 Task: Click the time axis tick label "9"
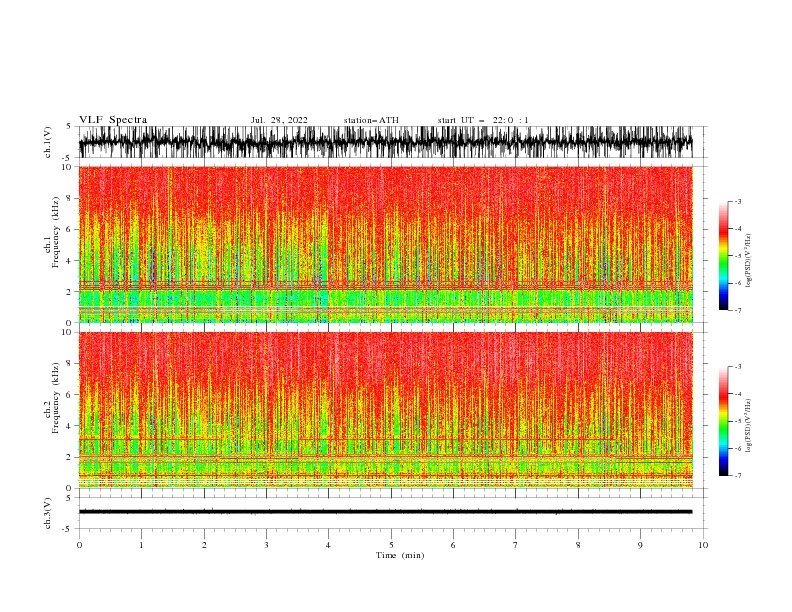pos(640,545)
